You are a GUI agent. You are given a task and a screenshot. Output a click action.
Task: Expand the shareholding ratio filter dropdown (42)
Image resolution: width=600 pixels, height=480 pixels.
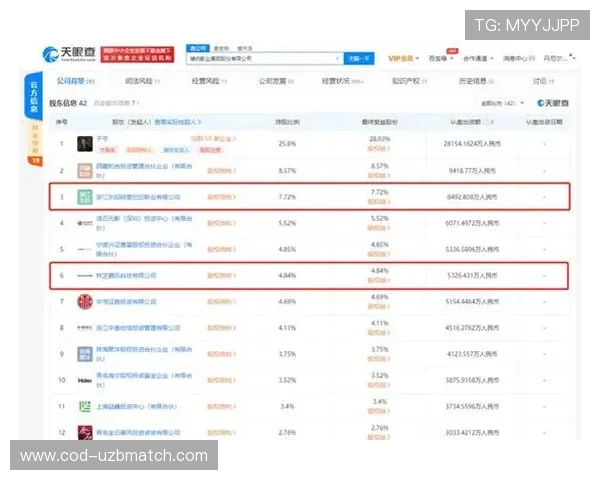coord(502,103)
